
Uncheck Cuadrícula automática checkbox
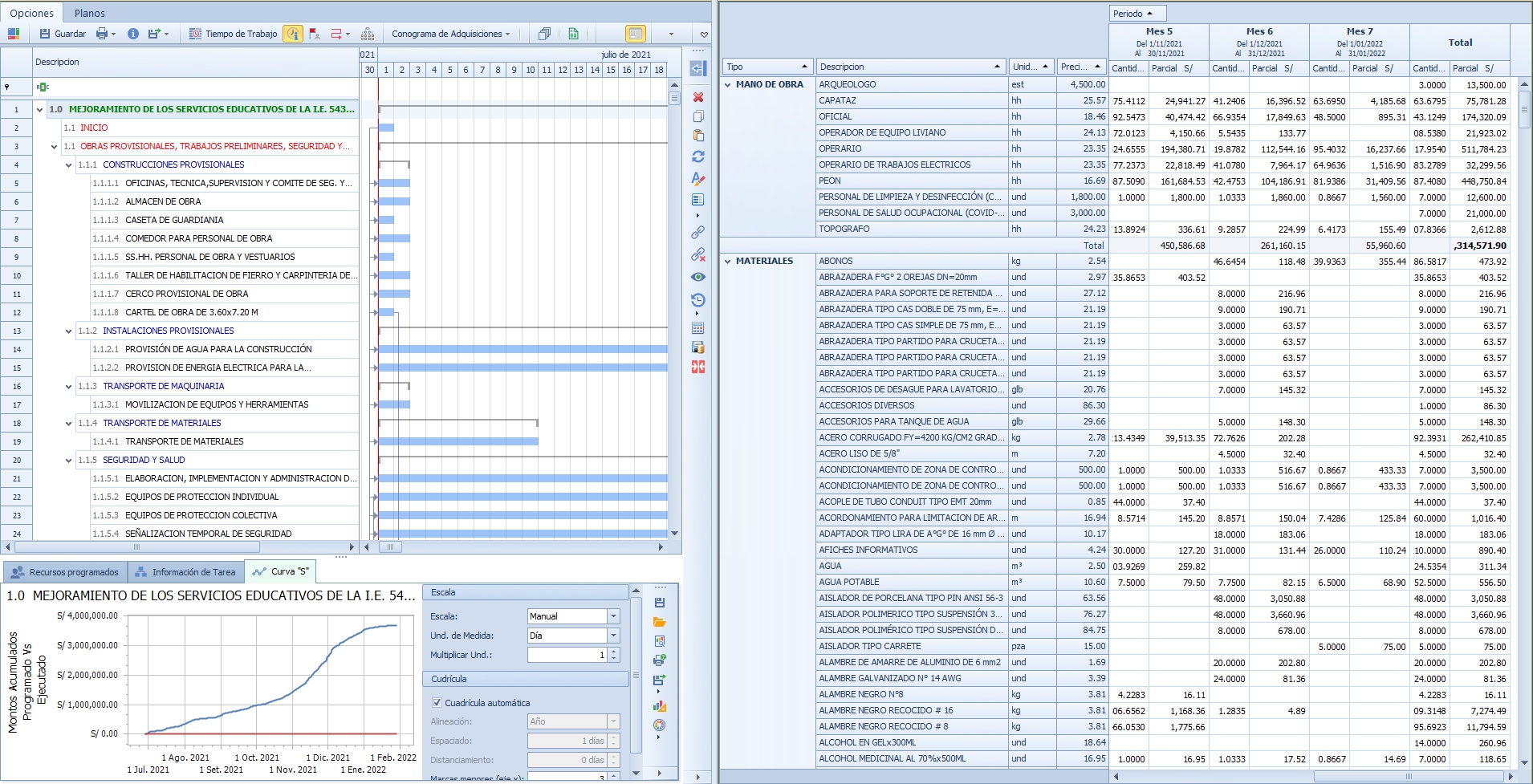[x=437, y=703]
